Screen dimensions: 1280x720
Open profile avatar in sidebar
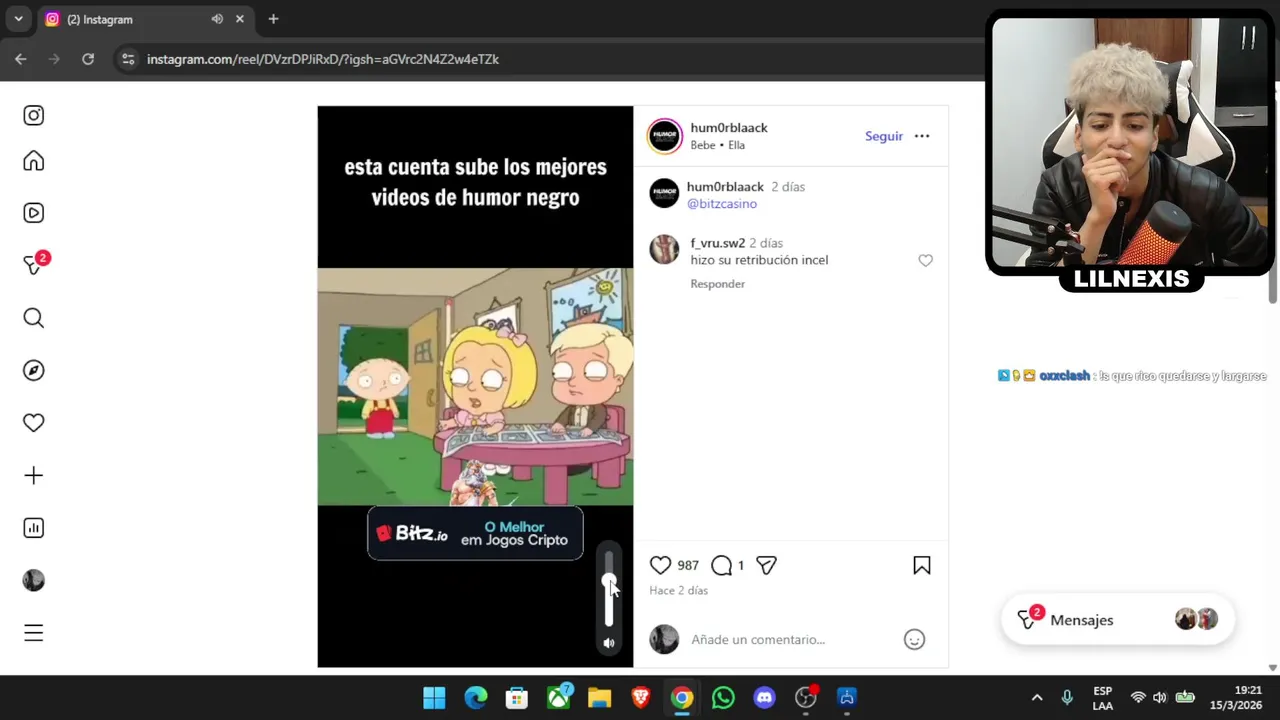click(34, 580)
